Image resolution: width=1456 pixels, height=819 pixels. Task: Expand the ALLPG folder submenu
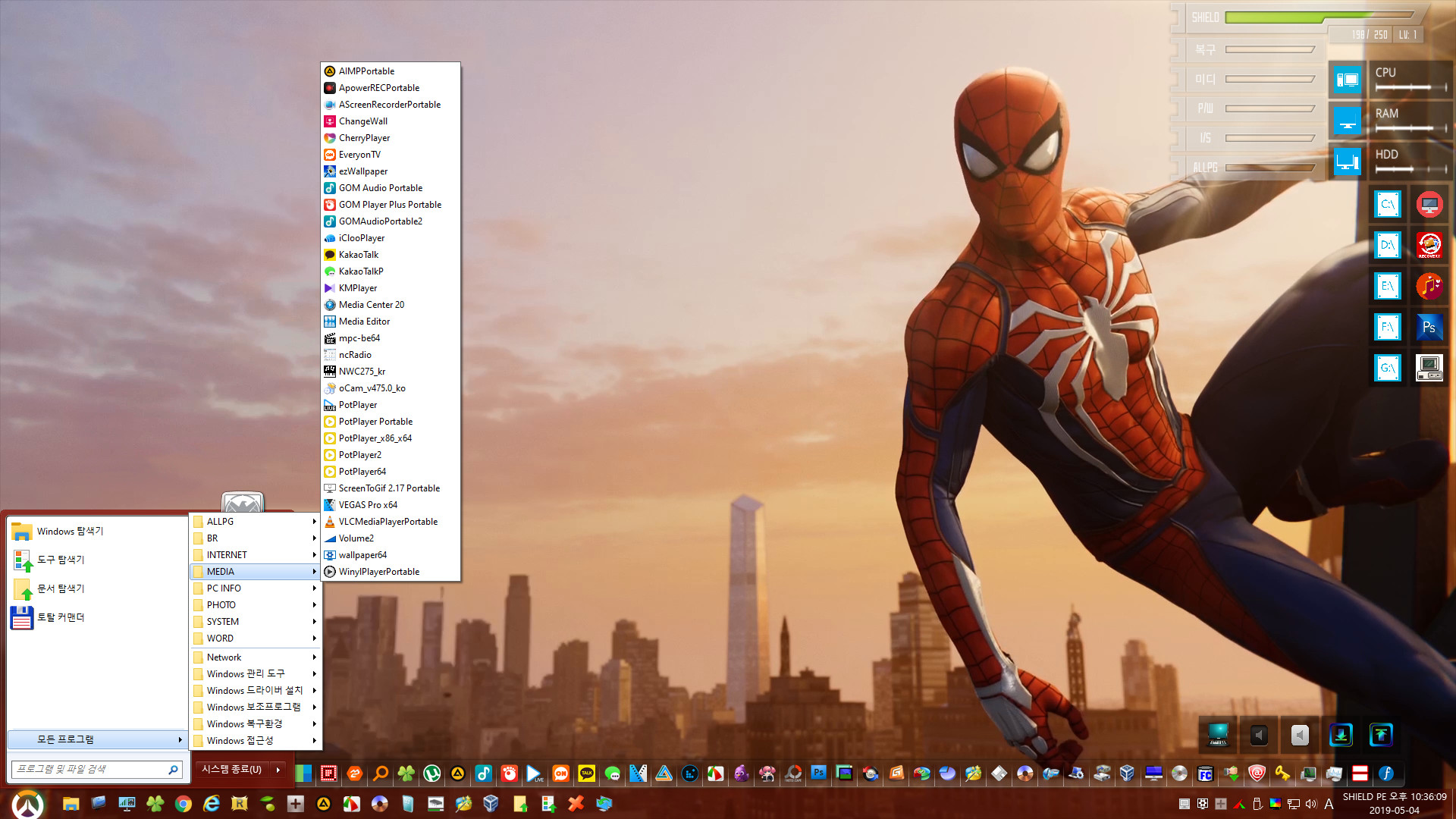pos(256,522)
